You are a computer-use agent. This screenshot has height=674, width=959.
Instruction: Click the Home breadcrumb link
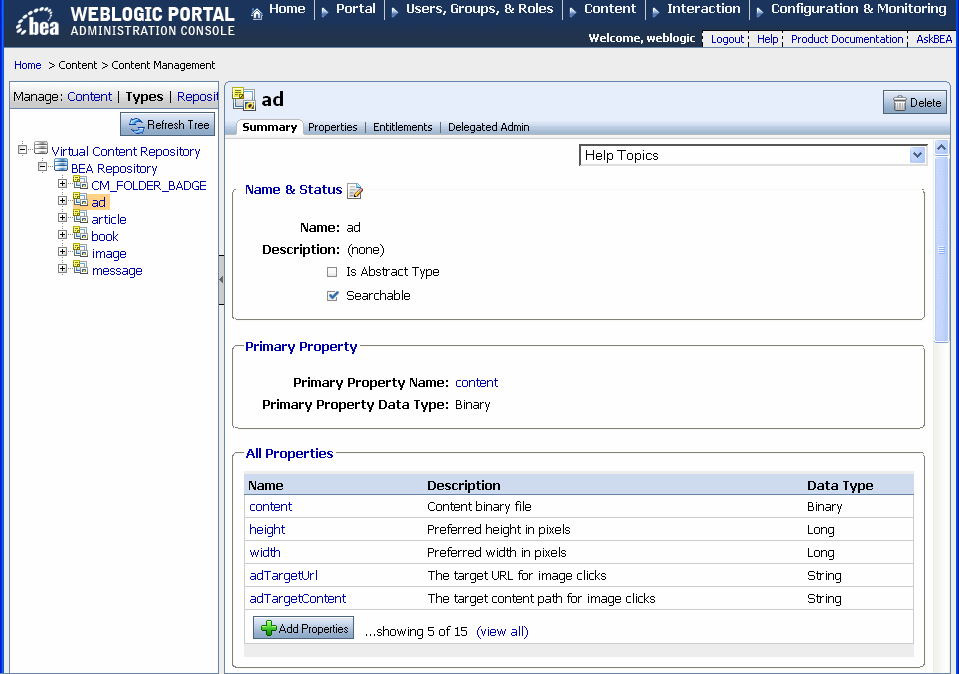pyautogui.click(x=28, y=65)
